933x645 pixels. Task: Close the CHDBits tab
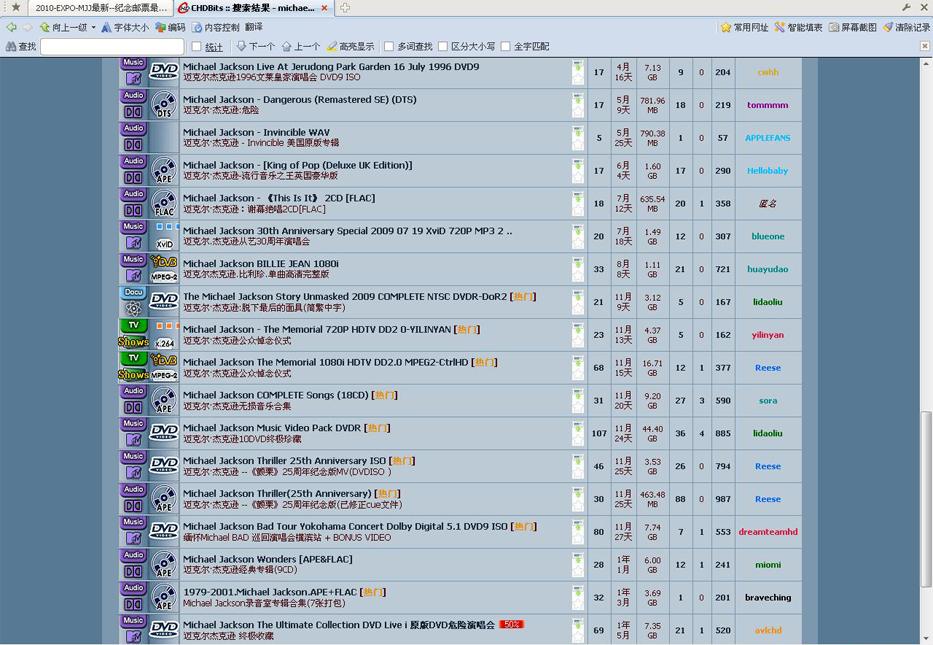(x=324, y=8)
